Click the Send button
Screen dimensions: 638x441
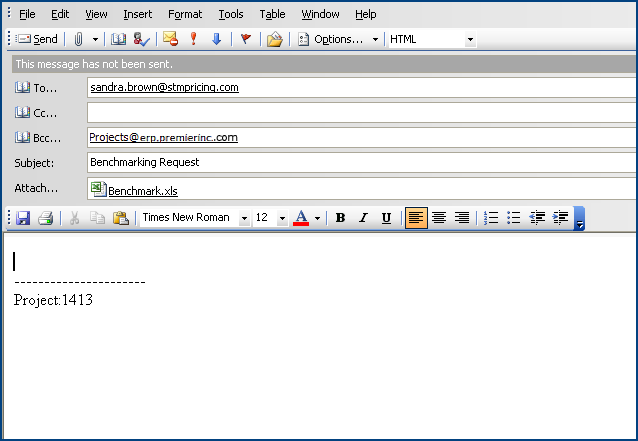tap(37, 39)
